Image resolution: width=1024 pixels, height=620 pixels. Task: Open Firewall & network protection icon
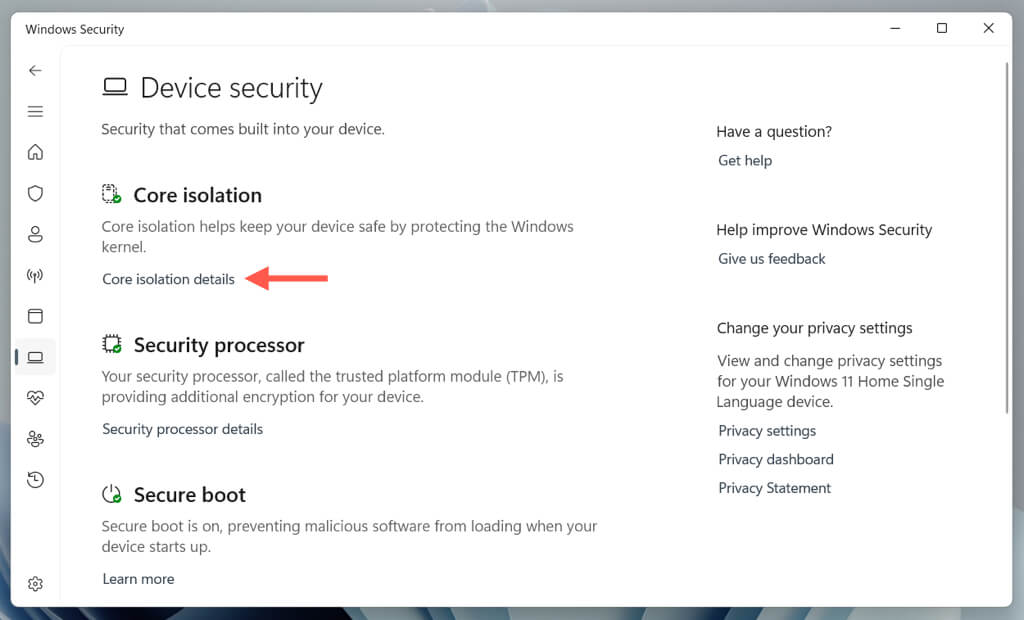pos(35,275)
